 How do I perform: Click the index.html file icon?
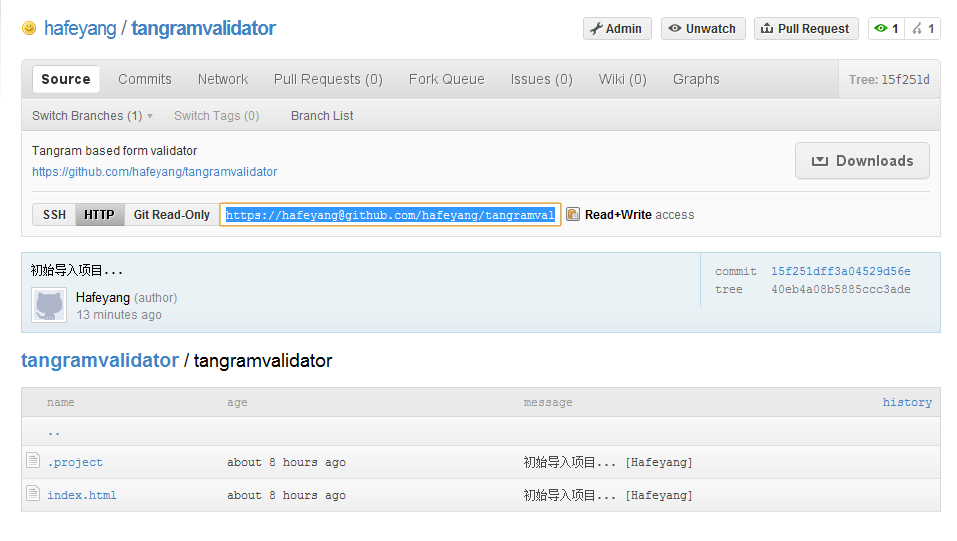[x=33, y=493]
